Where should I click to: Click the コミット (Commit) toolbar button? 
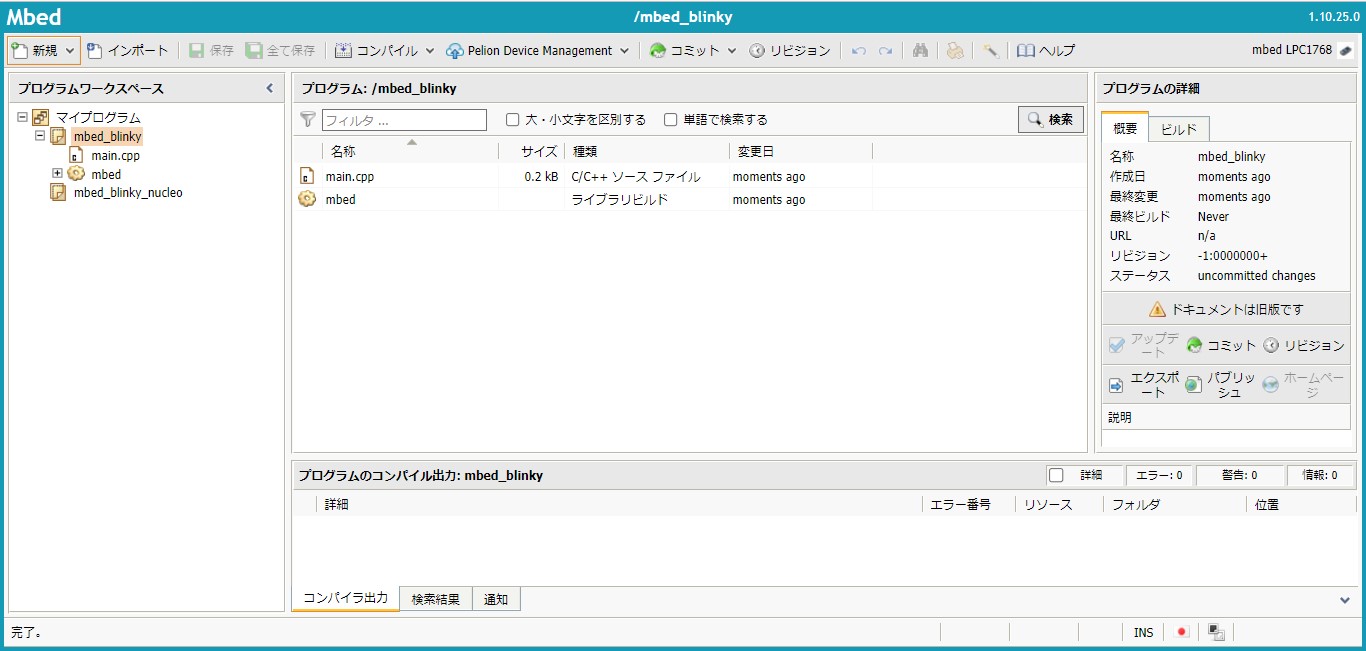pyautogui.click(x=685, y=50)
